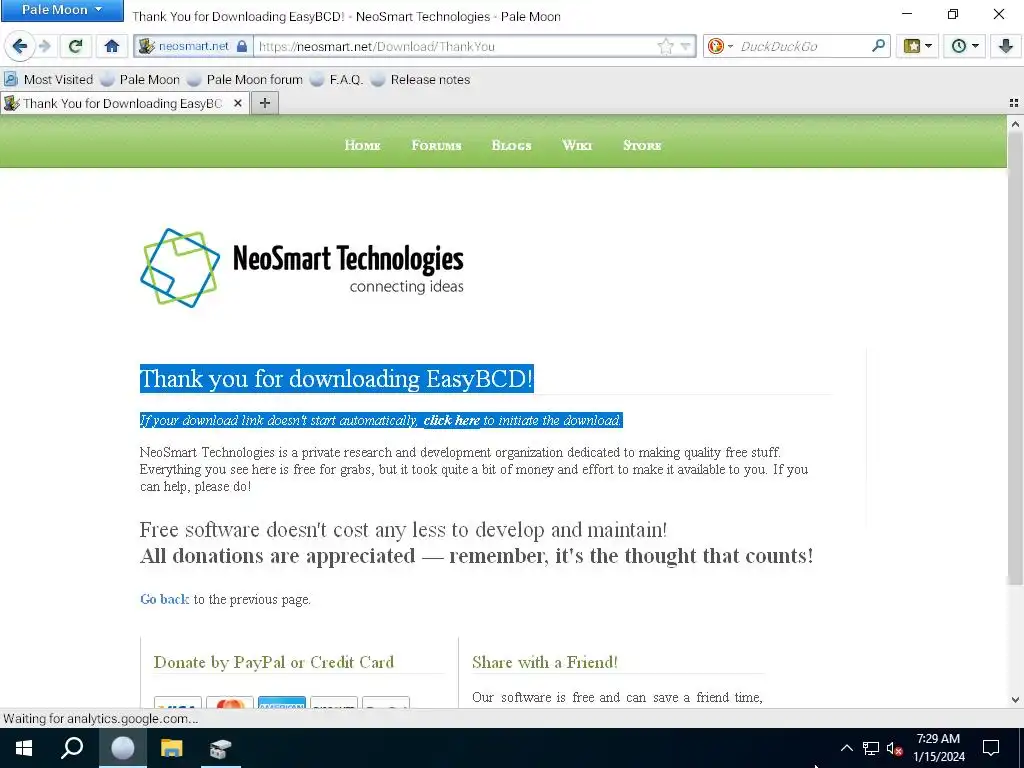Open the Pale Moon forum bookmark
Viewport: 1024px width, 768px height.
click(x=245, y=80)
